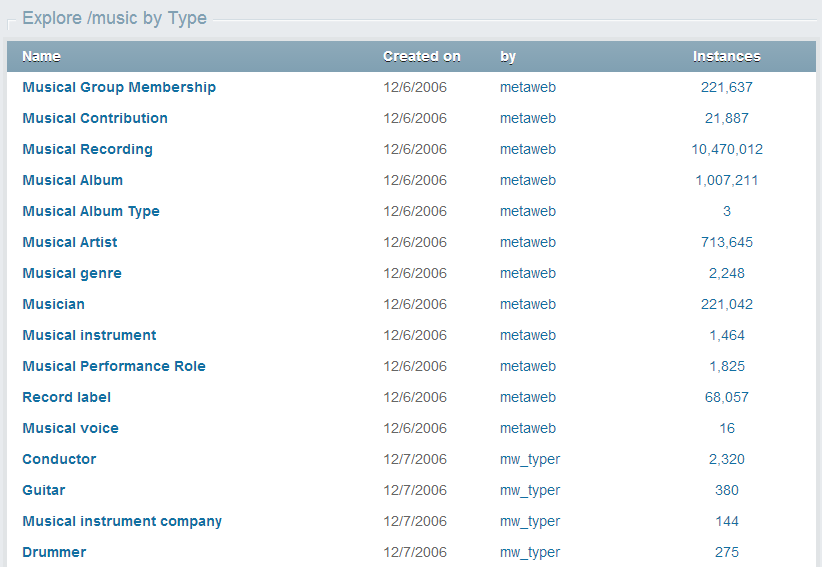Open the 275 instances count for Drummer
Screen dimensions: 822x567
point(727,552)
